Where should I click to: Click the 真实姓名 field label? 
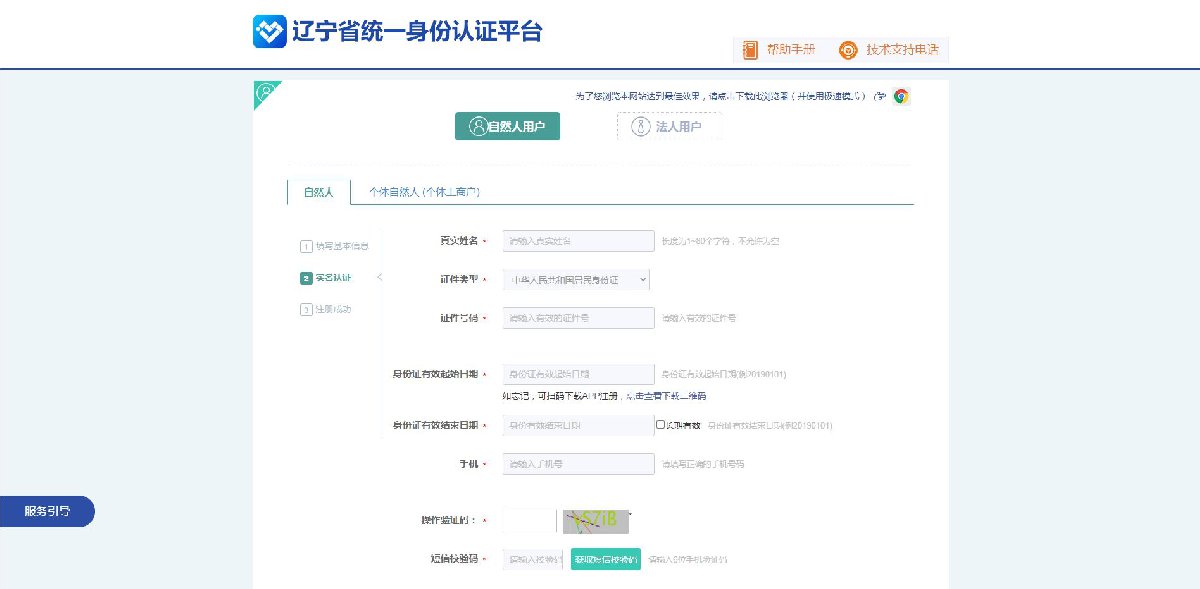pyautogui.click(x=459, y=241)
